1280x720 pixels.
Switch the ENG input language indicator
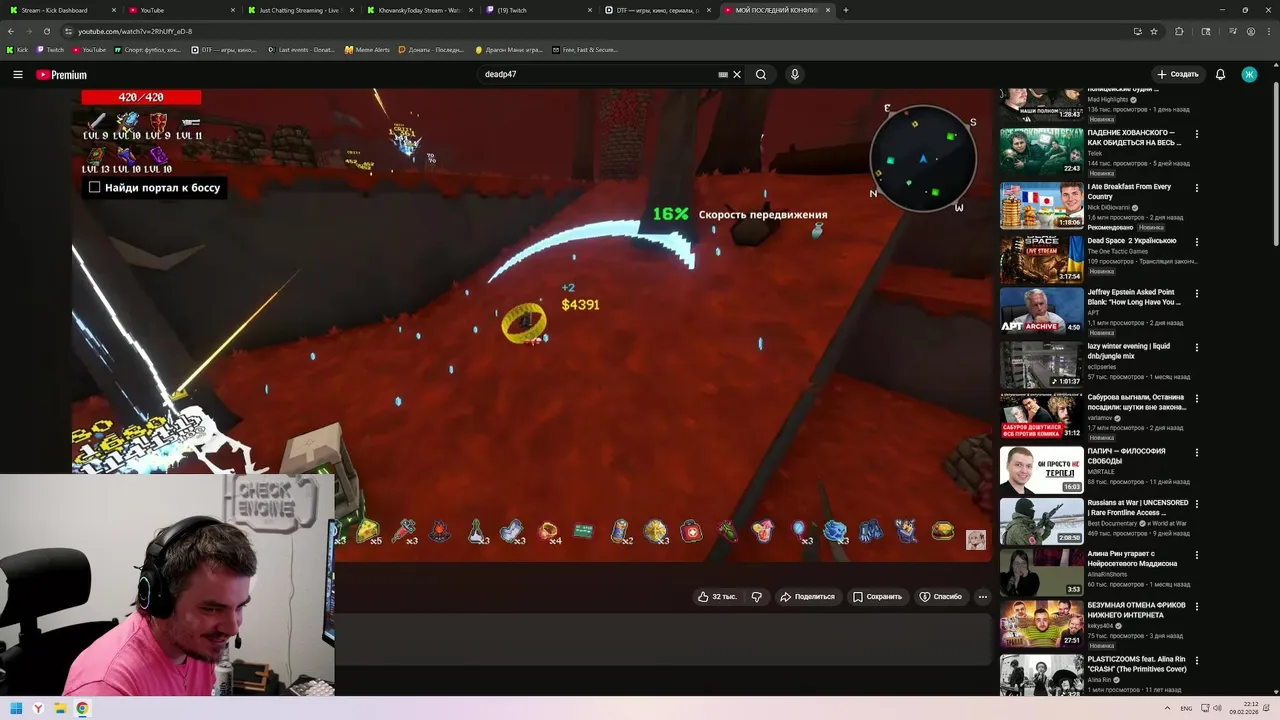point(1186,708)
